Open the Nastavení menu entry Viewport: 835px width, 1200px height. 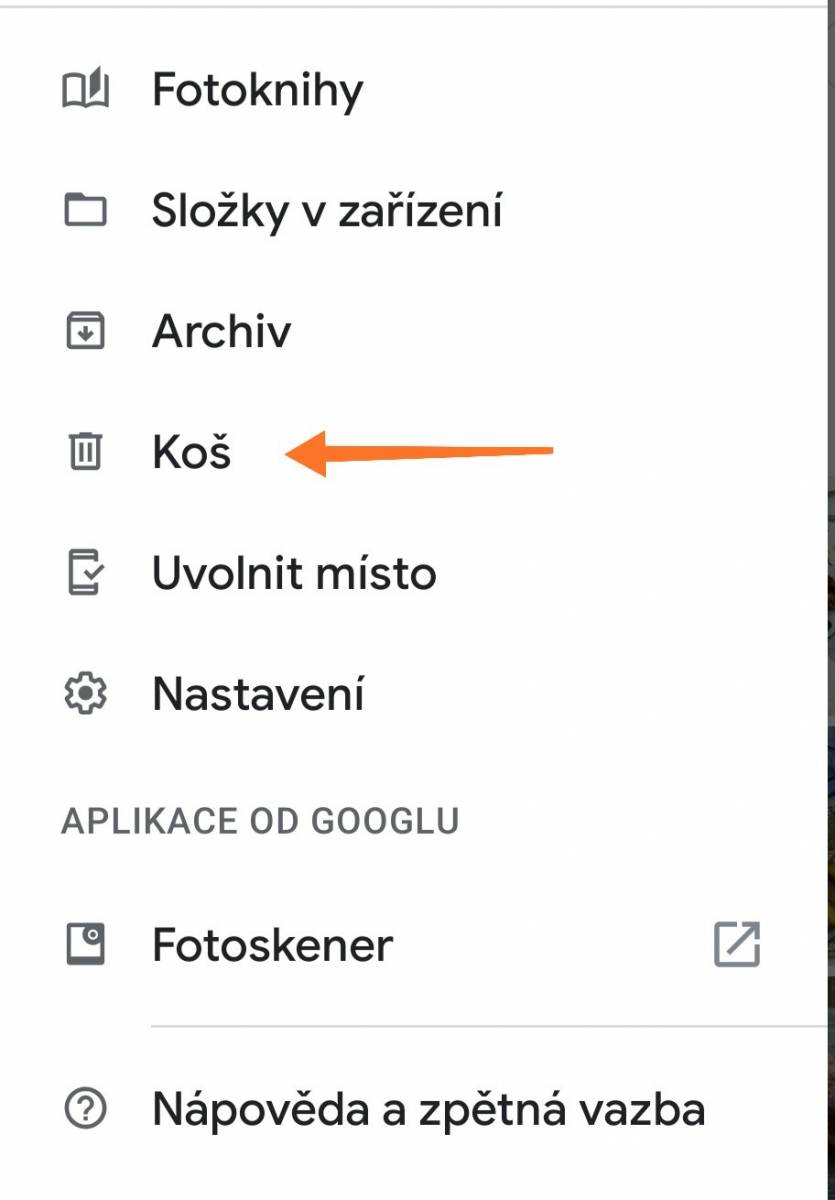click(410, 694)
